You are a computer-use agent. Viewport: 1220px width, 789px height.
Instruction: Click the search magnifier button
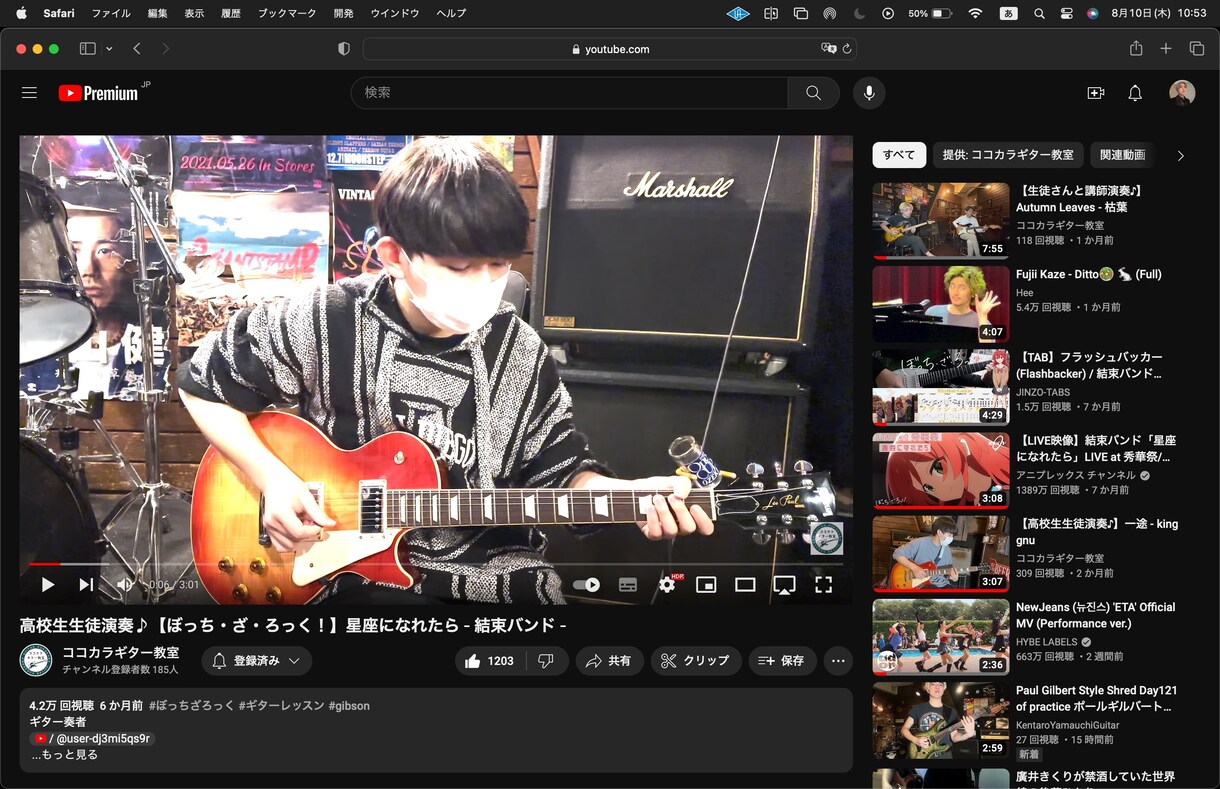pos(813,93)
